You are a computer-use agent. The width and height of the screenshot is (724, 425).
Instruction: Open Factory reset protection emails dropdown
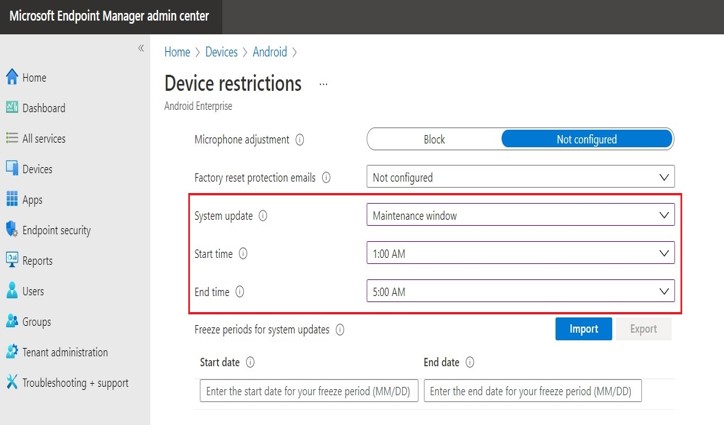coord(520,177)
